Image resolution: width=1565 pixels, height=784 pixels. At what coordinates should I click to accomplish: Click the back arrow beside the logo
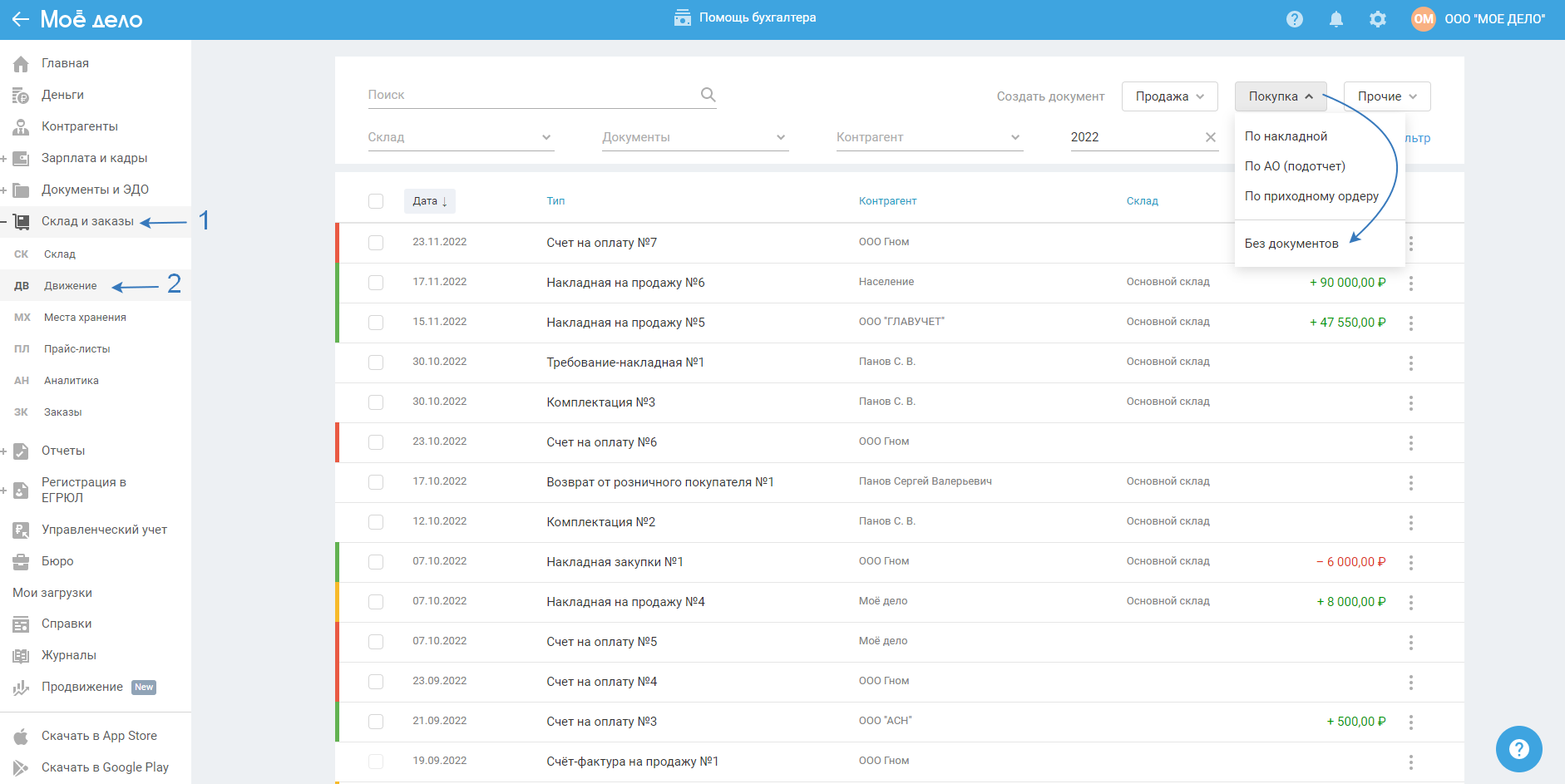[20, 19]
